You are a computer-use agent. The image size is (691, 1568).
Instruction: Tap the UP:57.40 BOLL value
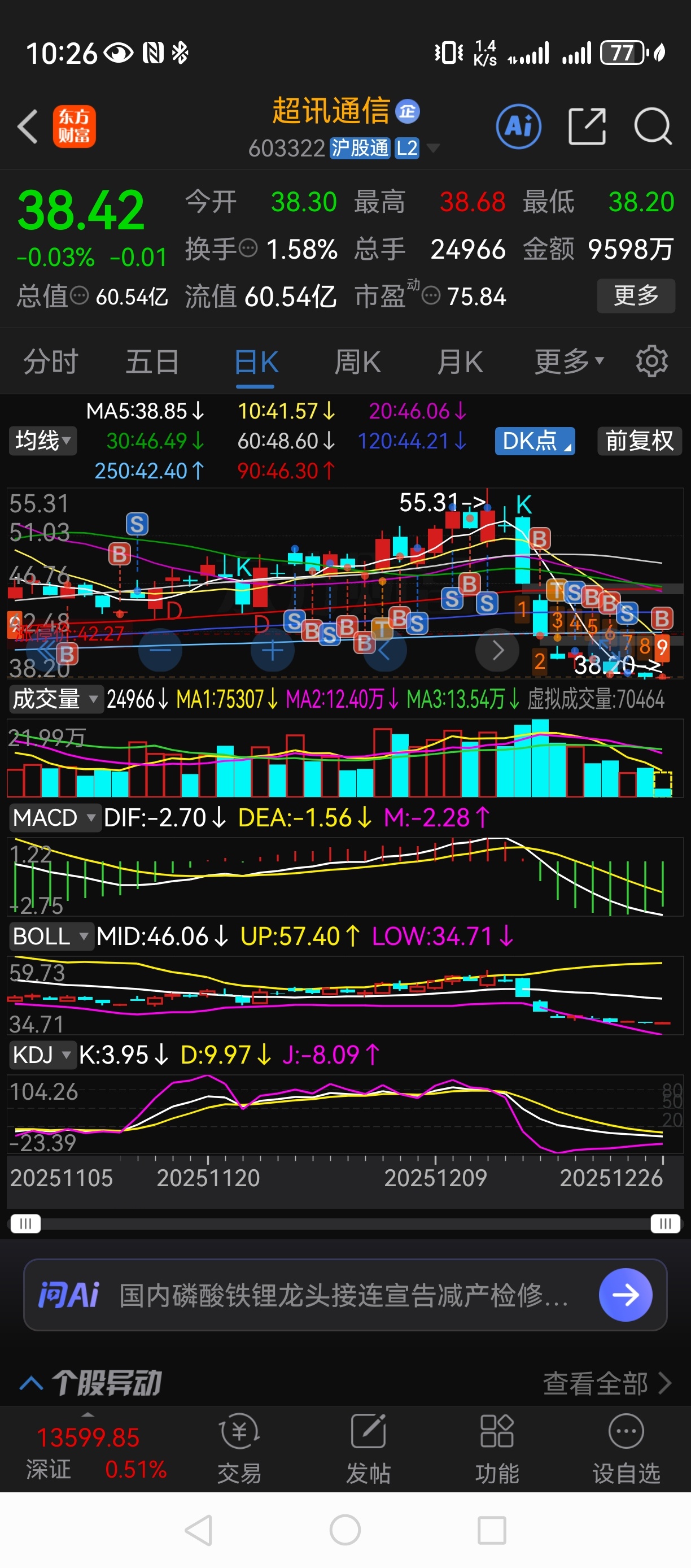coord(300,936)
